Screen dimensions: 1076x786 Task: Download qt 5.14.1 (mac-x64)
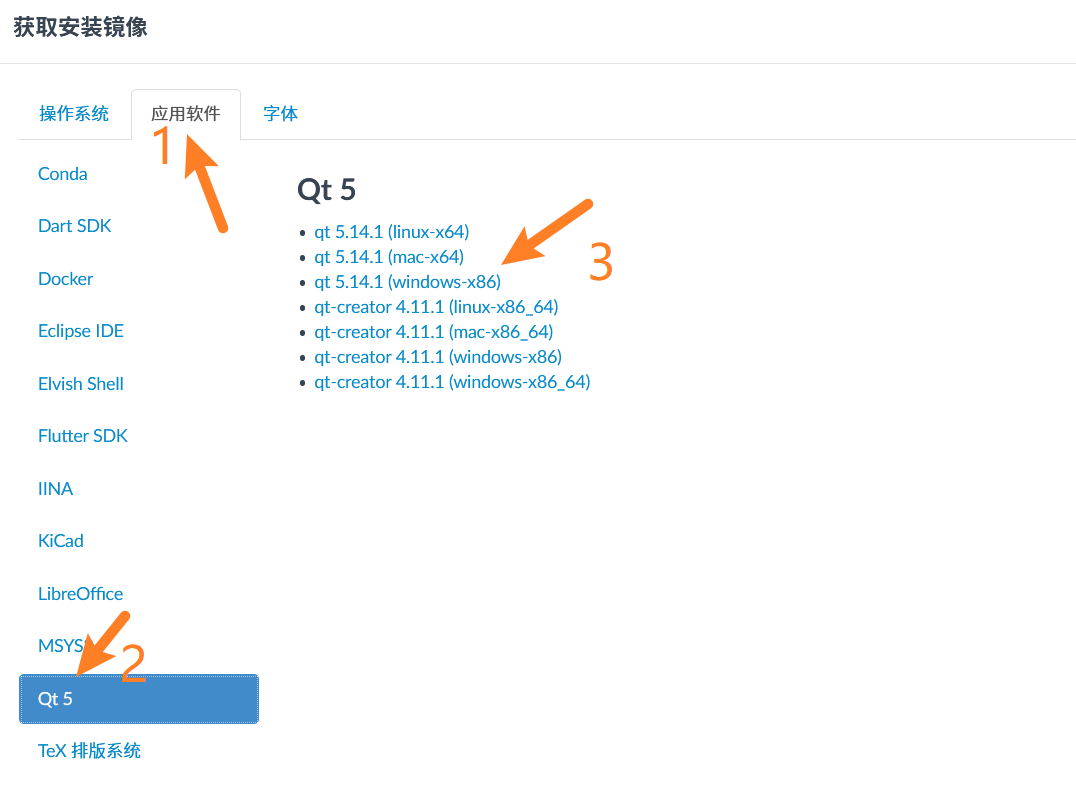coord(389,257)
